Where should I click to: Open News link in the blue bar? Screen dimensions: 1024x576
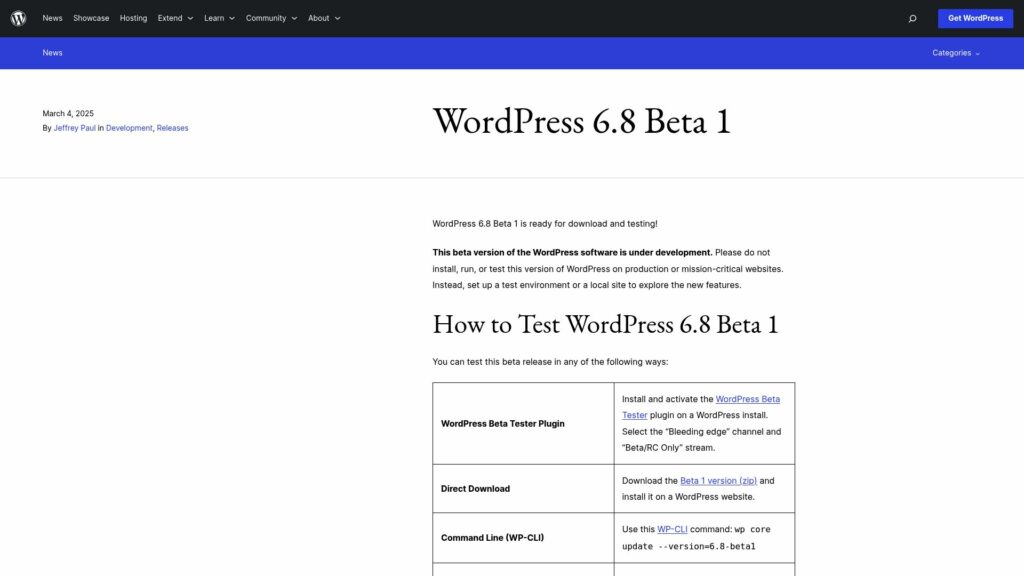point(52,53)
